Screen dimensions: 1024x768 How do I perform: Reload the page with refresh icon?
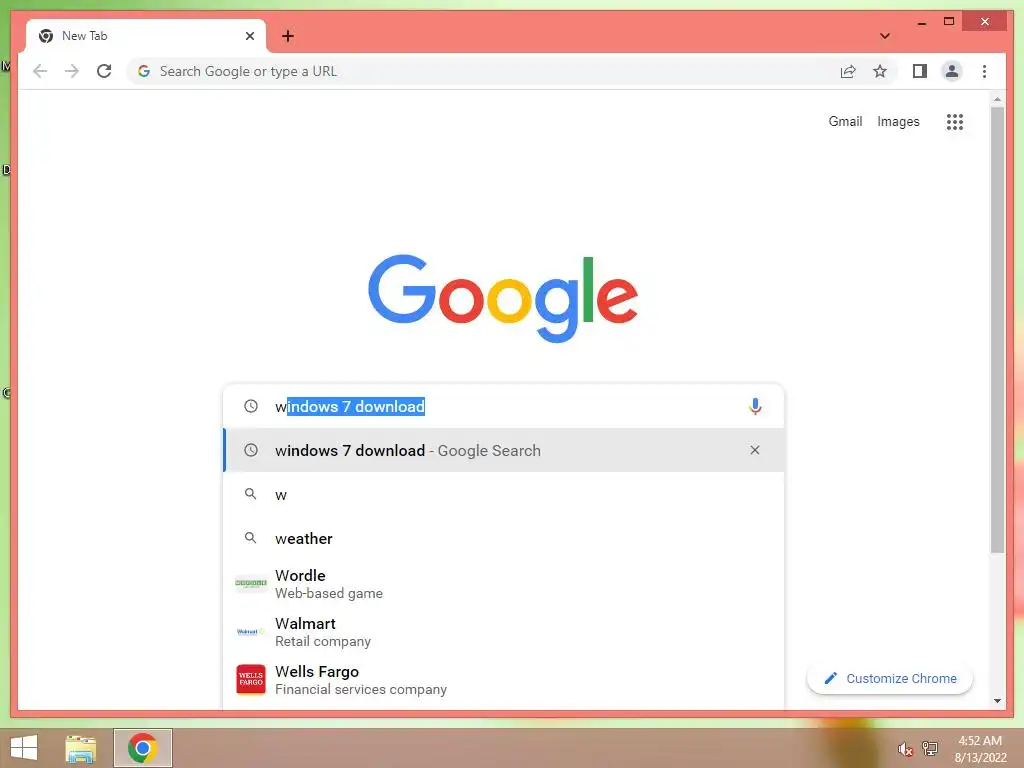[x=104, y=71]
